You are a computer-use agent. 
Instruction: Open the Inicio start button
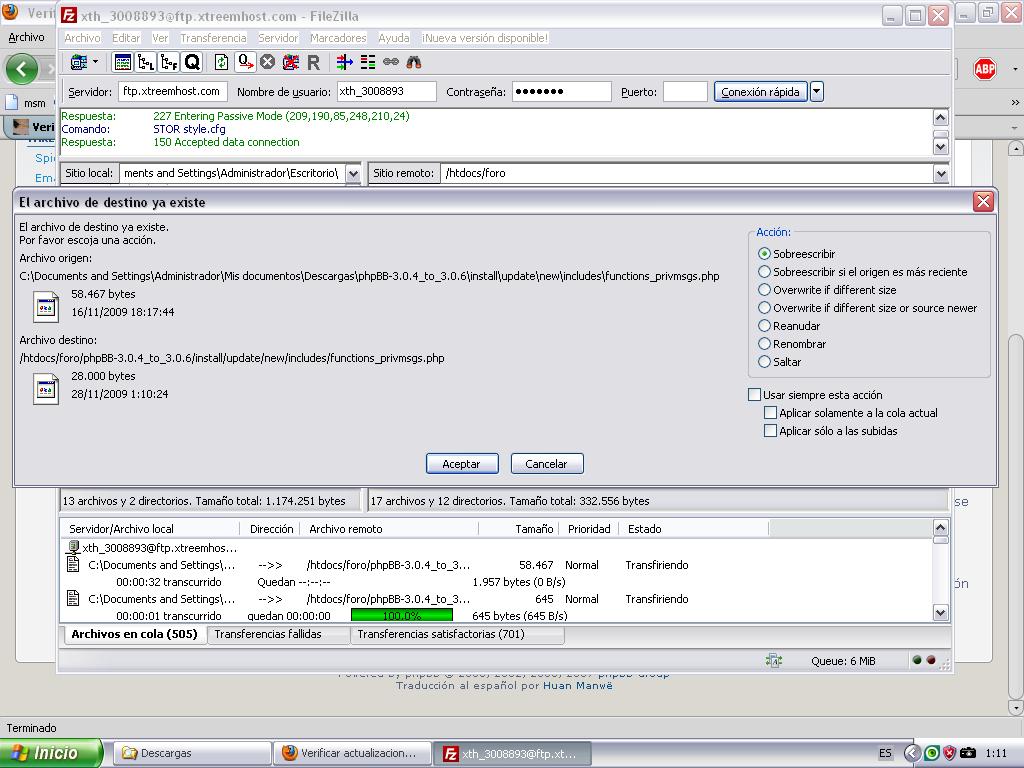51,753
